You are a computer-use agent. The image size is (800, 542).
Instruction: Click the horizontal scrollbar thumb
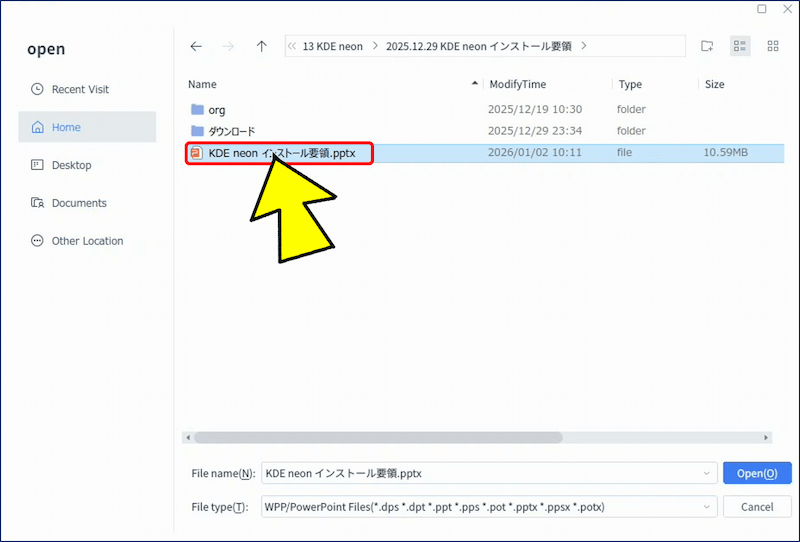click(378, 437)
